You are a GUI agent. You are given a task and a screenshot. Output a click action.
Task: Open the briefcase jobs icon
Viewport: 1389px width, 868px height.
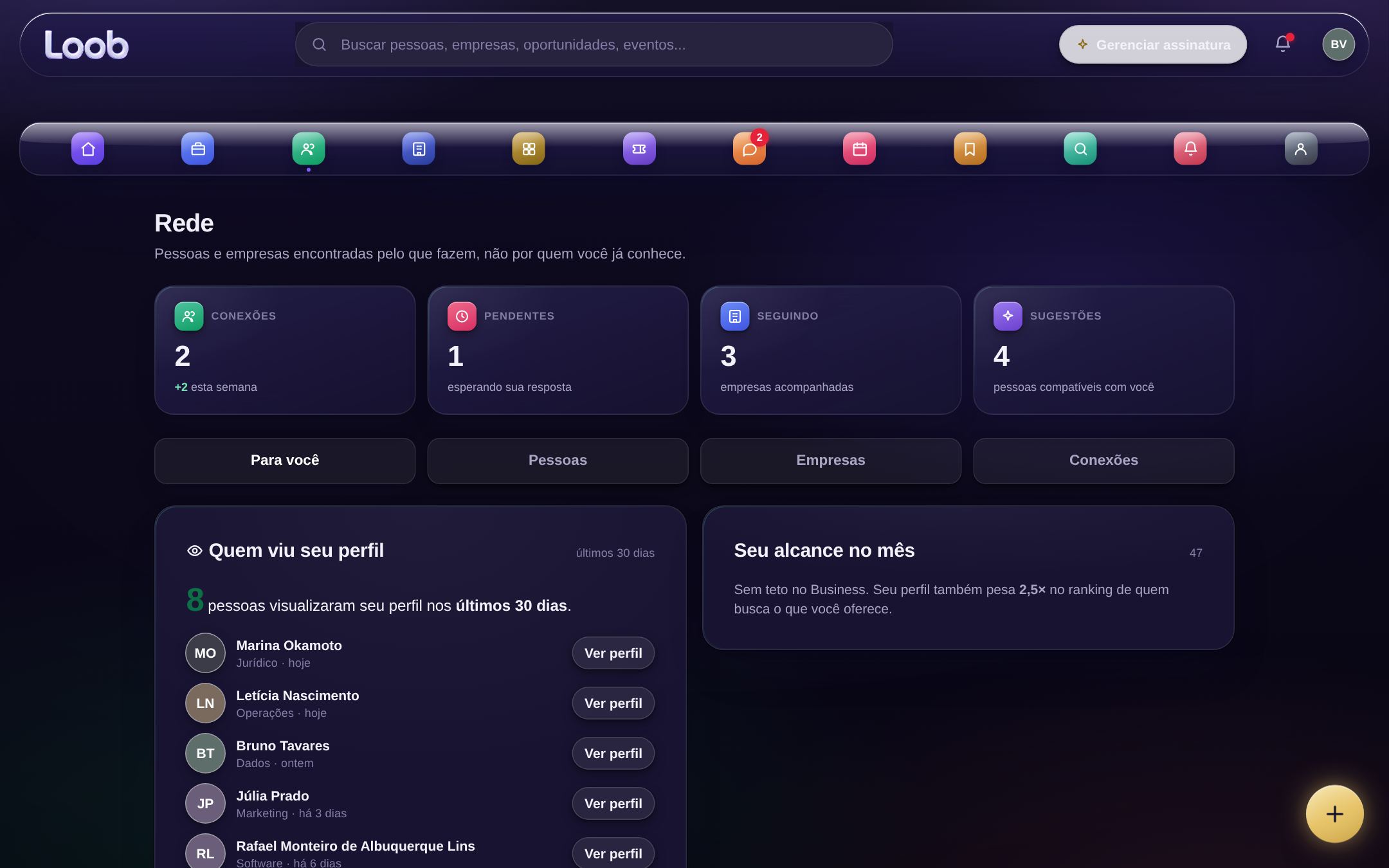tap(197, 149)
